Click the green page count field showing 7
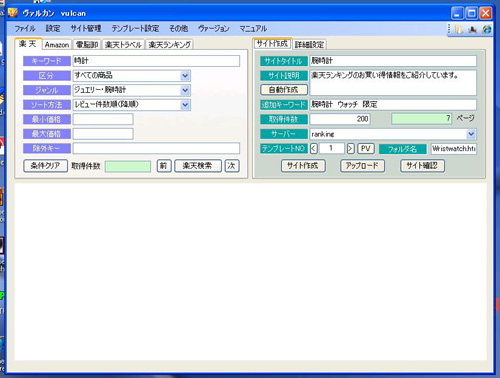The width and height of the screenshot is (500, 378). coord(422,119)
